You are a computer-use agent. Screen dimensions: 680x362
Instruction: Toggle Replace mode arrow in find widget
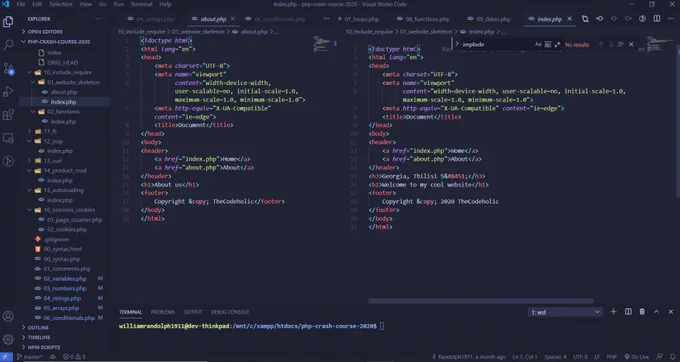coord(457,44)
